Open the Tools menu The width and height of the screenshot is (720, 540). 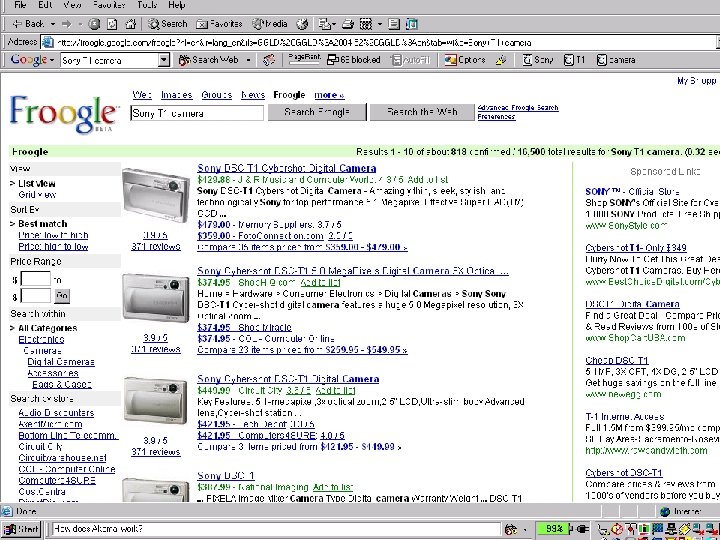coord(147,5)
